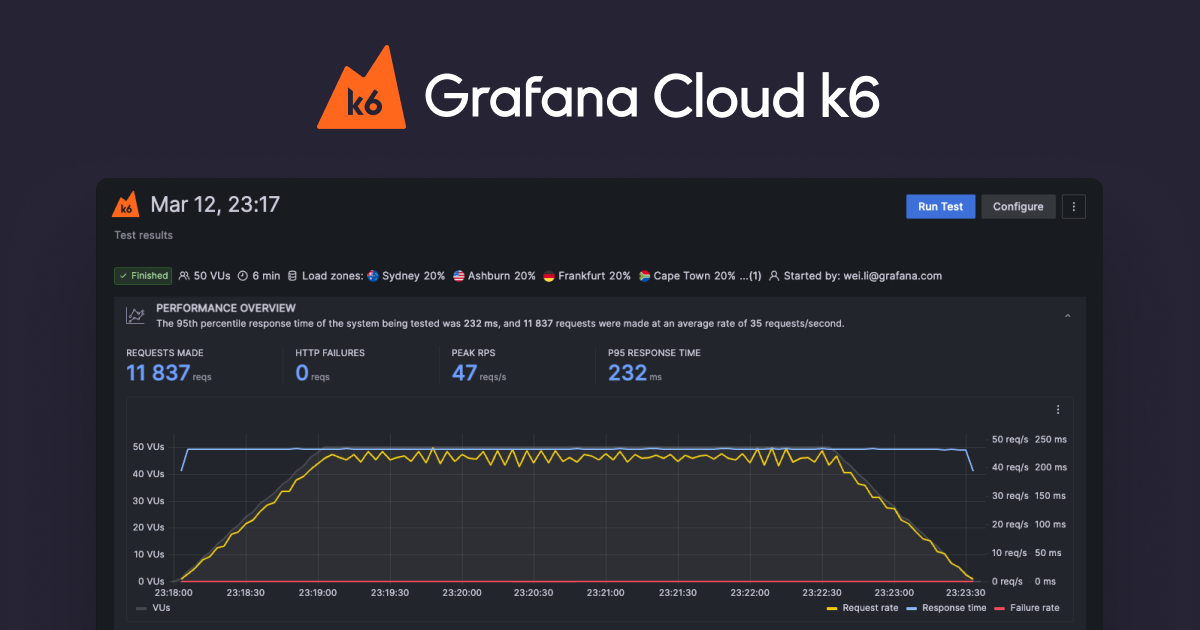
Task: Click the Run Test button
Action: 940,207
